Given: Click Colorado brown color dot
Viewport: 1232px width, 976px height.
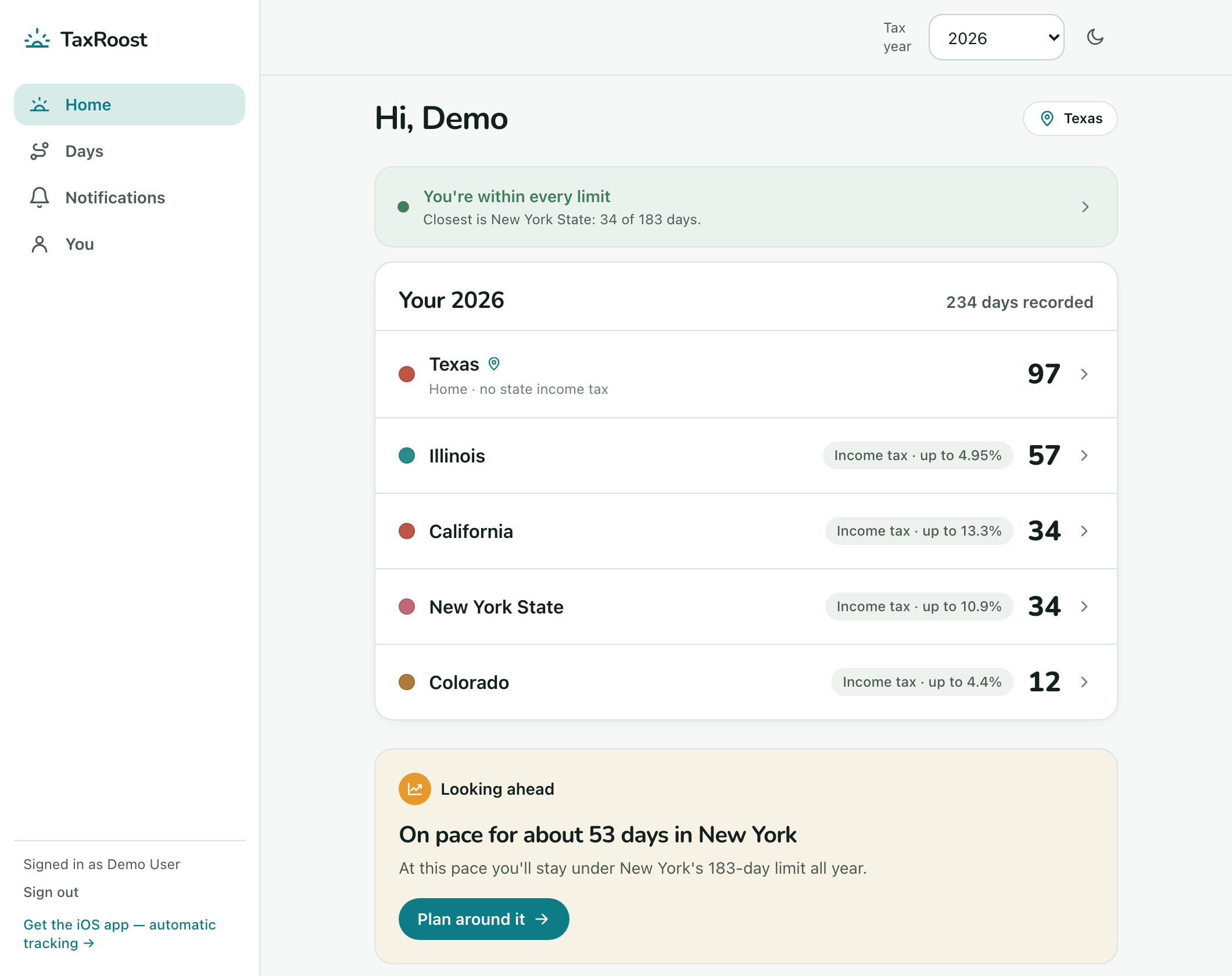Looking at the screenshot, I should (407, 682).
